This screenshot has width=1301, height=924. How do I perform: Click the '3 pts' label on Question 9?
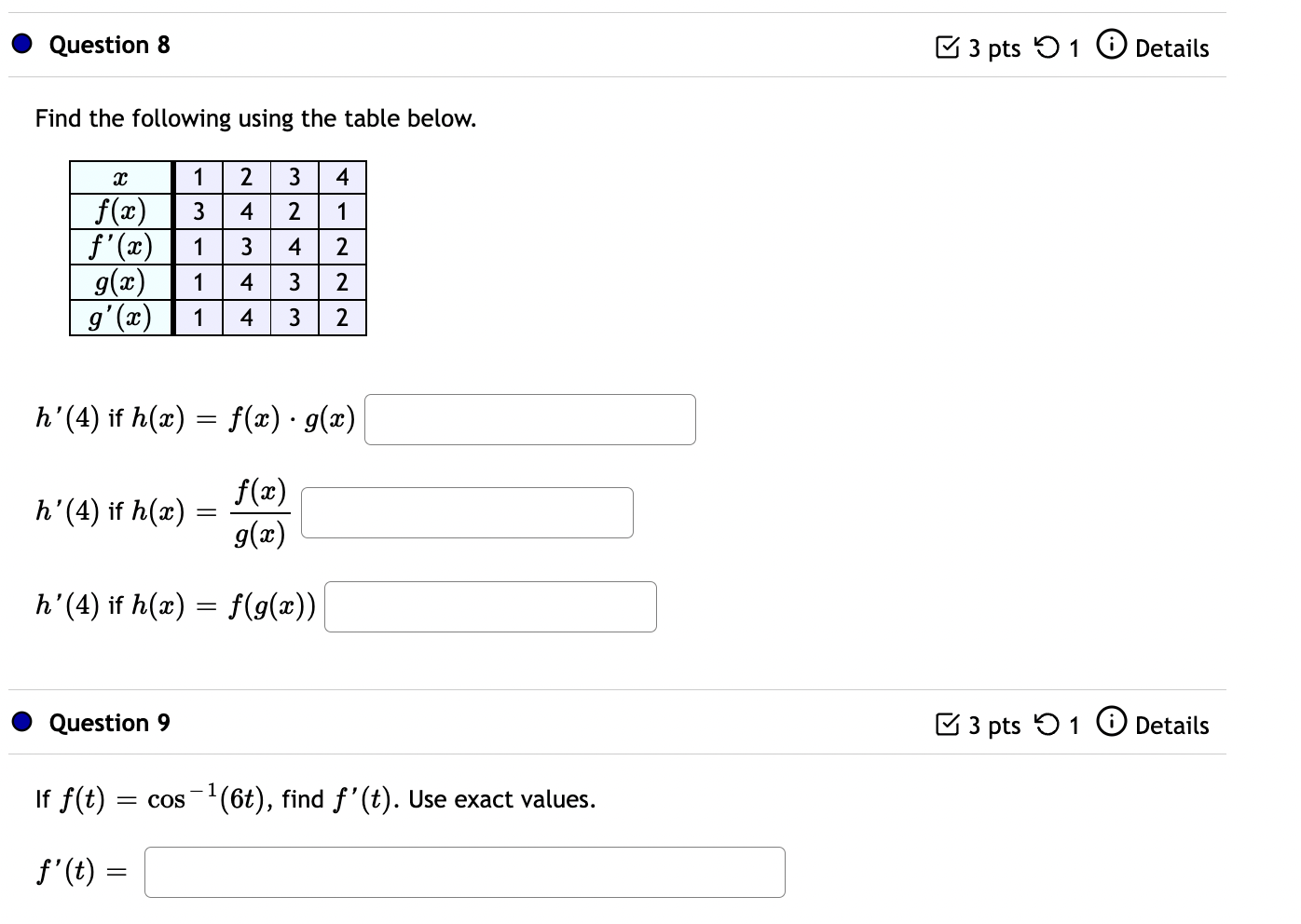(x=993, y=725)
